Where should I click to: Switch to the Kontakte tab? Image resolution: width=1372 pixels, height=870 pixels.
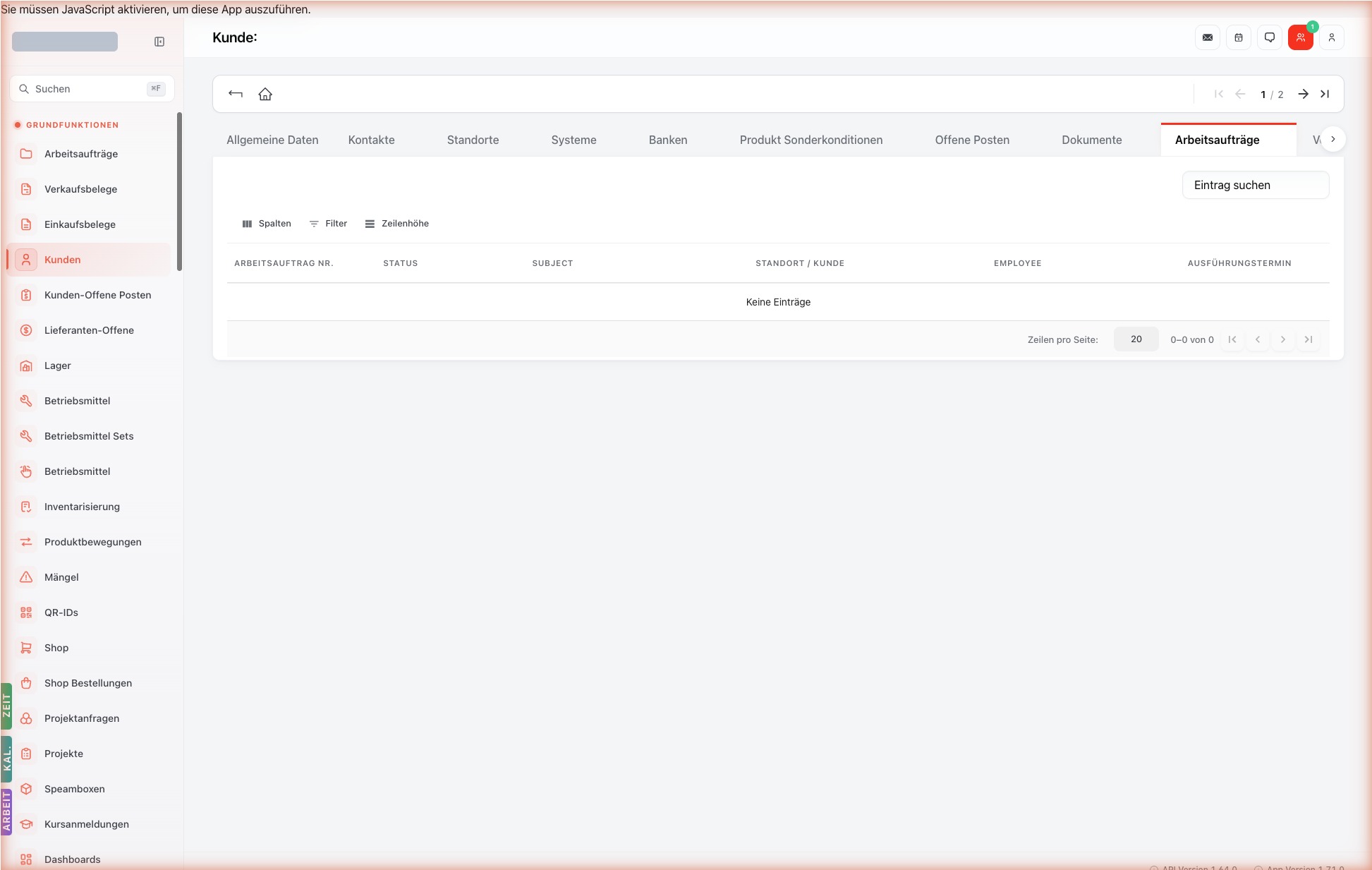[x=371, y=140]
